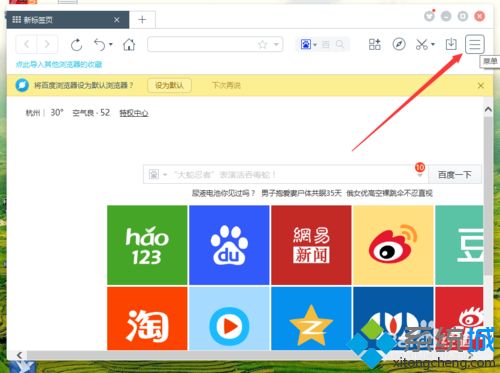Click the Baidu paw search engine icon

(x=306, y=44)
